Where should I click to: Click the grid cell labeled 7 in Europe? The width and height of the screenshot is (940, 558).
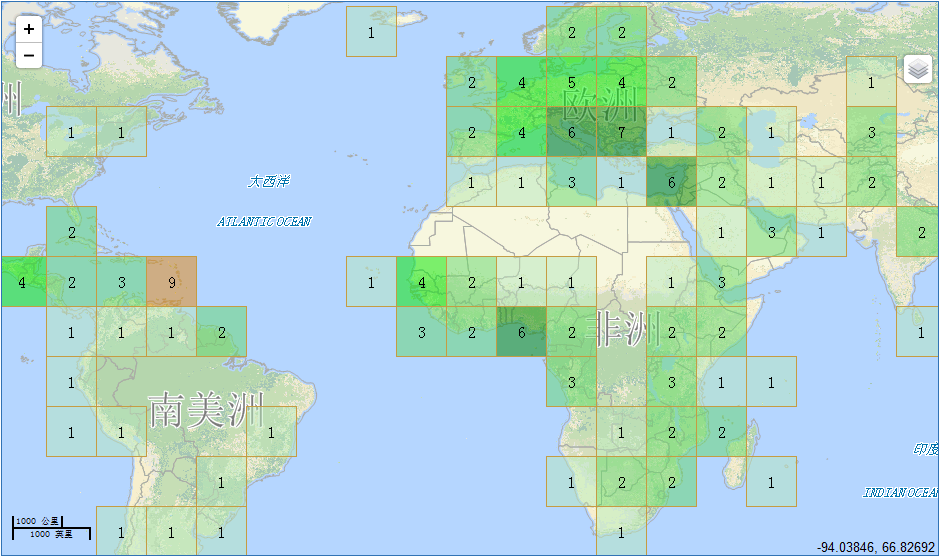click(x=621, y=132)
